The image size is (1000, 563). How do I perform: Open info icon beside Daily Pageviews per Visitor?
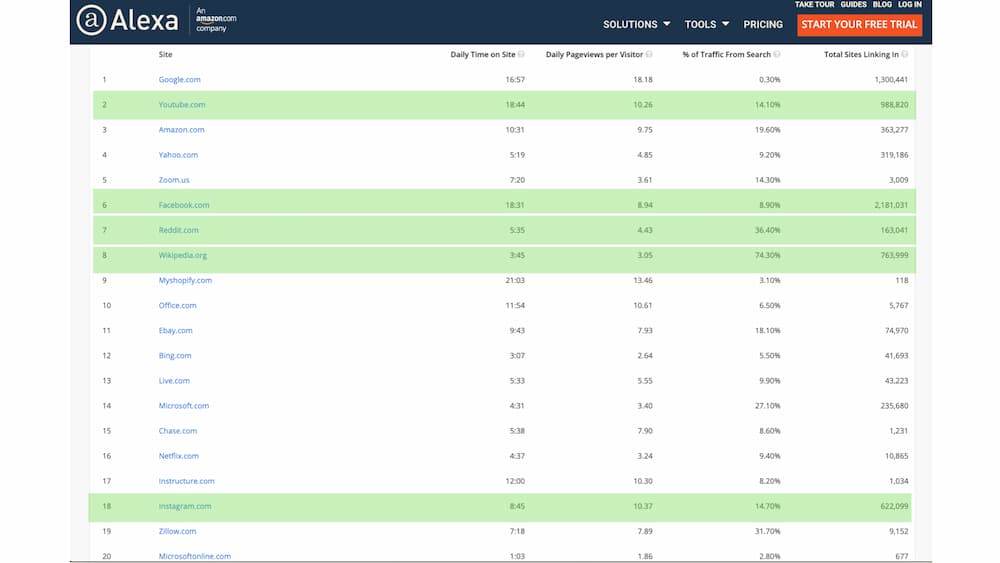[649, 54]
